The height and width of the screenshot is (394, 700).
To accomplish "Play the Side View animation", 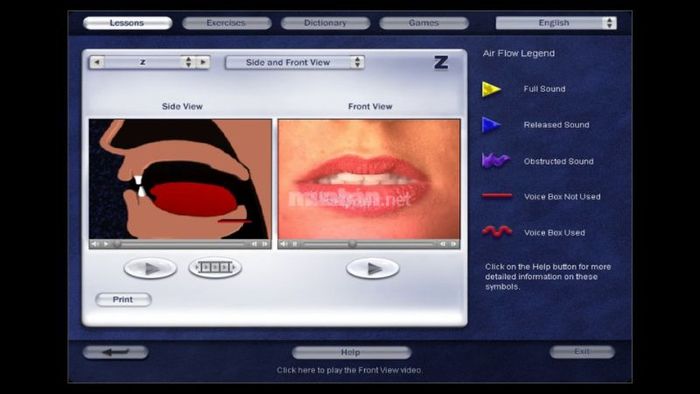I will 150,268.
